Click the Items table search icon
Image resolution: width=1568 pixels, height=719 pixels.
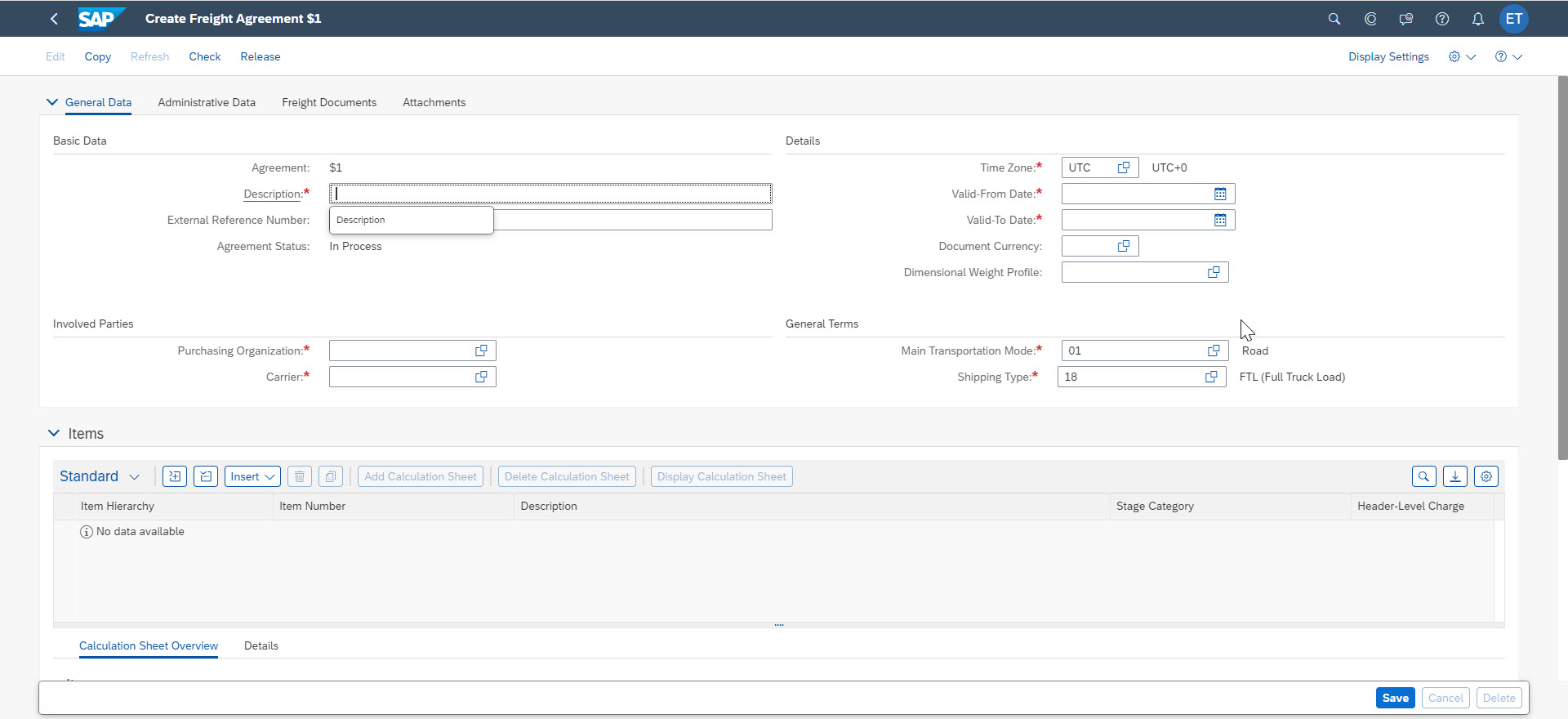[1423, 476]
